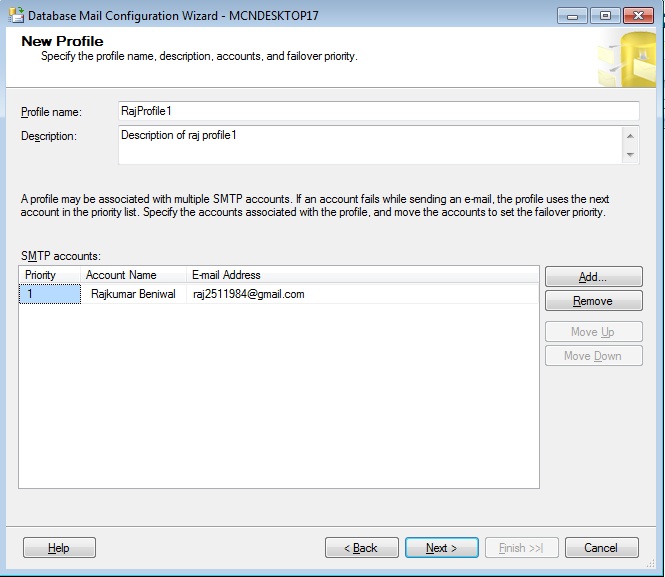665x577 pixels.
Task: Select the Rajkumar Beniwal account name
Action: pos(133,294)
